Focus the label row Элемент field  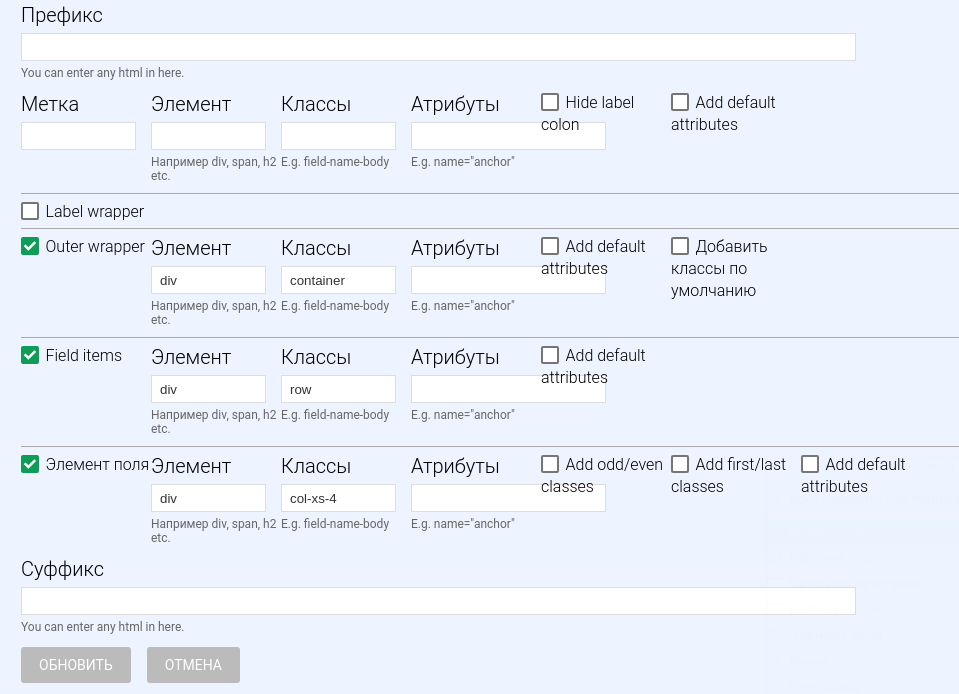click(x=209, y=136)
